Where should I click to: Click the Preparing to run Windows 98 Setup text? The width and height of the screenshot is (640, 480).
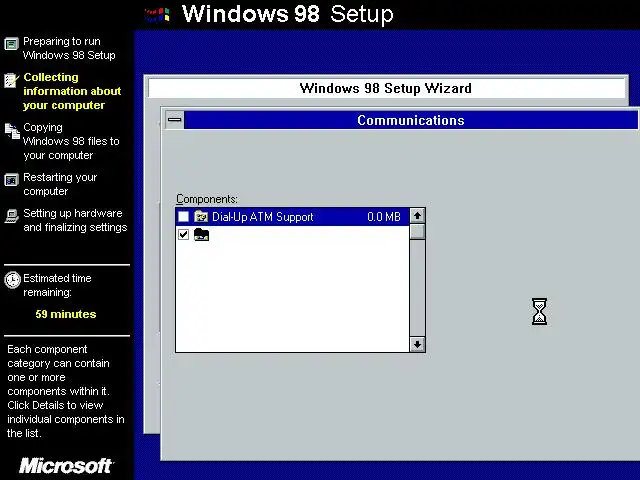coord(69,48)
